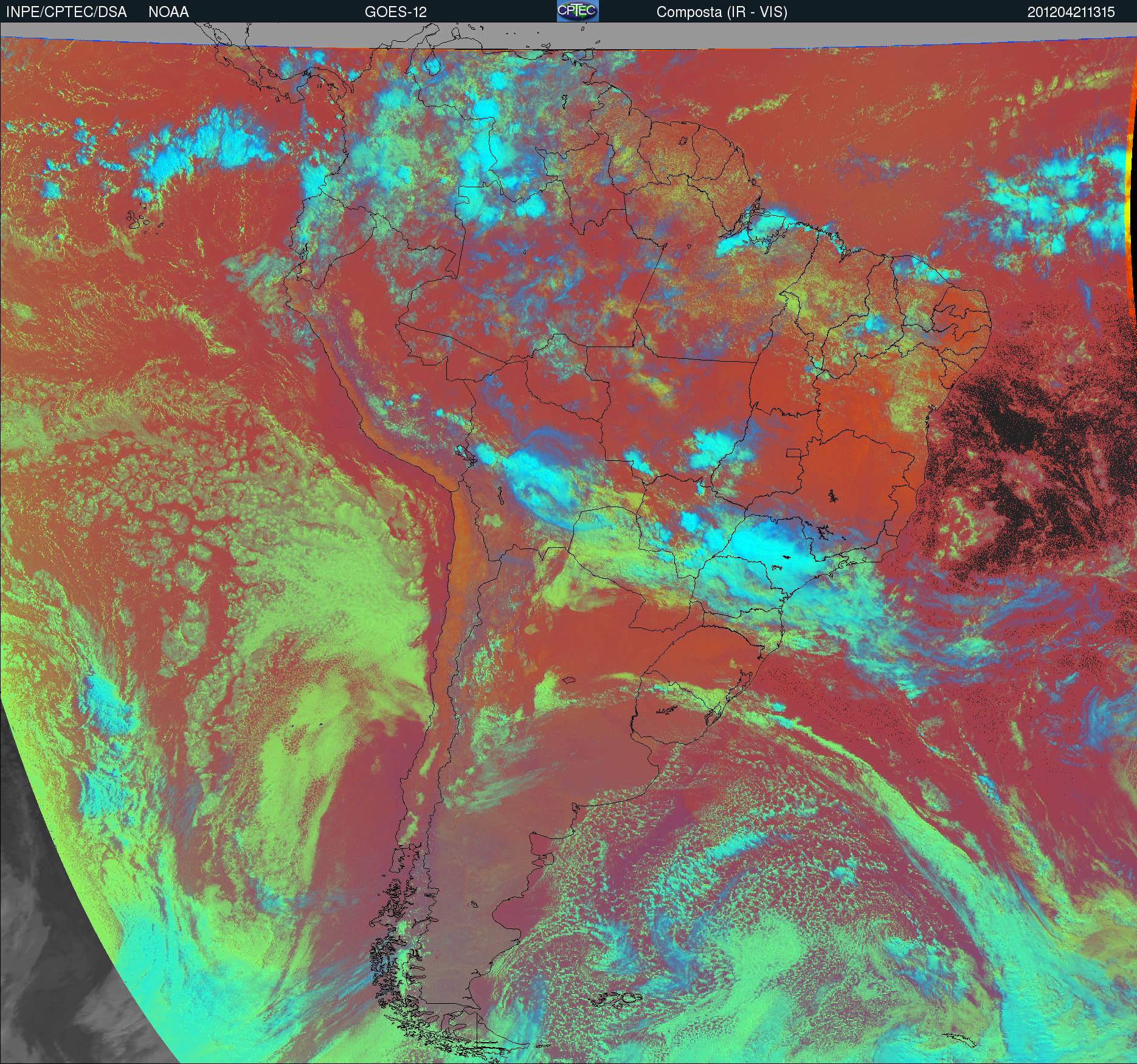Click the GOES-12 satellite label
This screenshot has height=1064, width=1137.
(395, 12)
